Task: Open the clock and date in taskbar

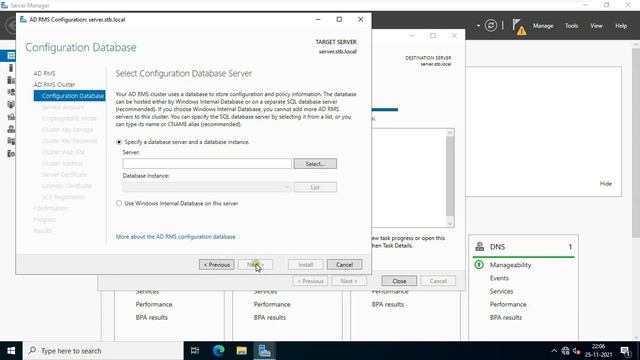Action: coord(598,351)
